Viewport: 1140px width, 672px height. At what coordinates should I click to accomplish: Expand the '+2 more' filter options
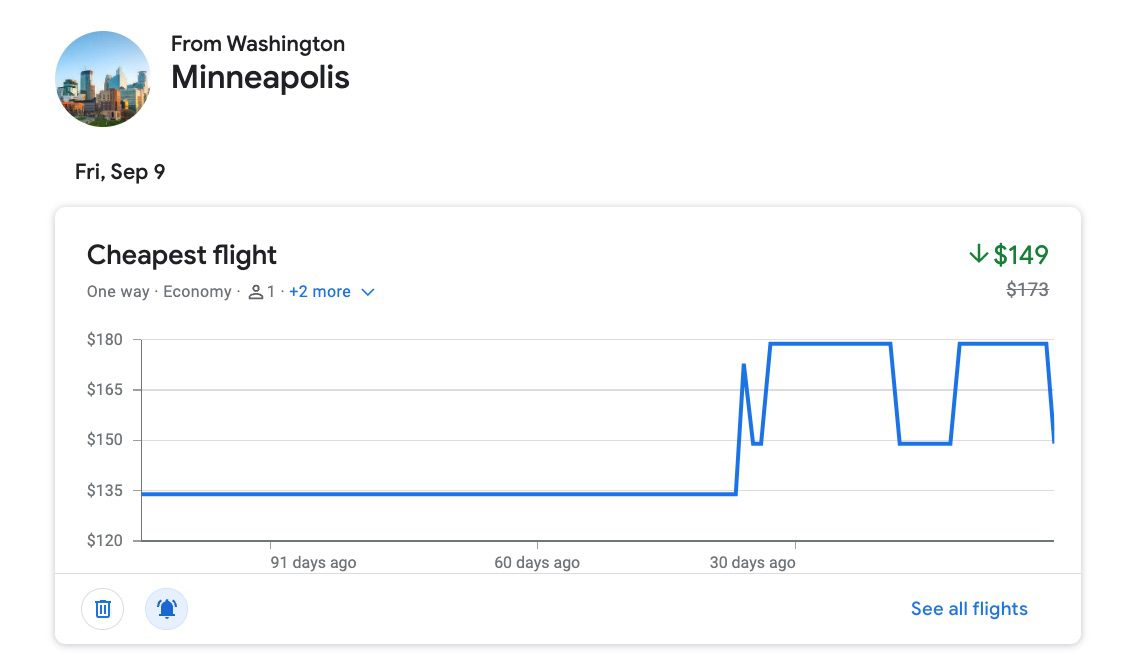319,291
